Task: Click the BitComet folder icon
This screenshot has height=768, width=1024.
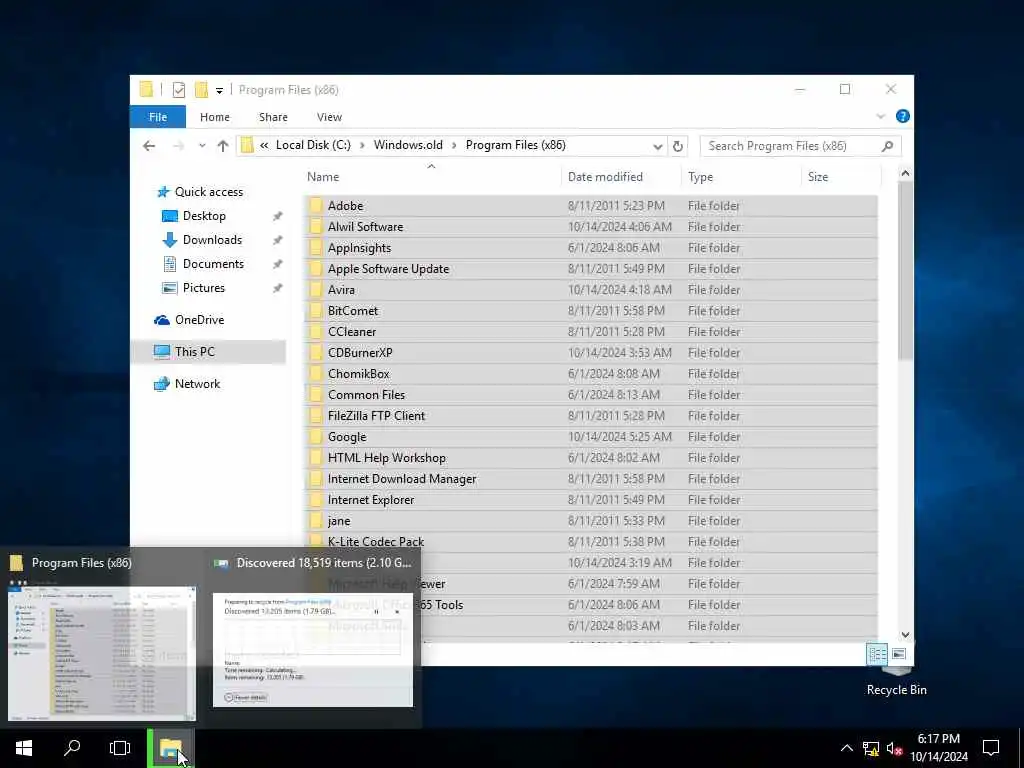Action: [316, 311]
